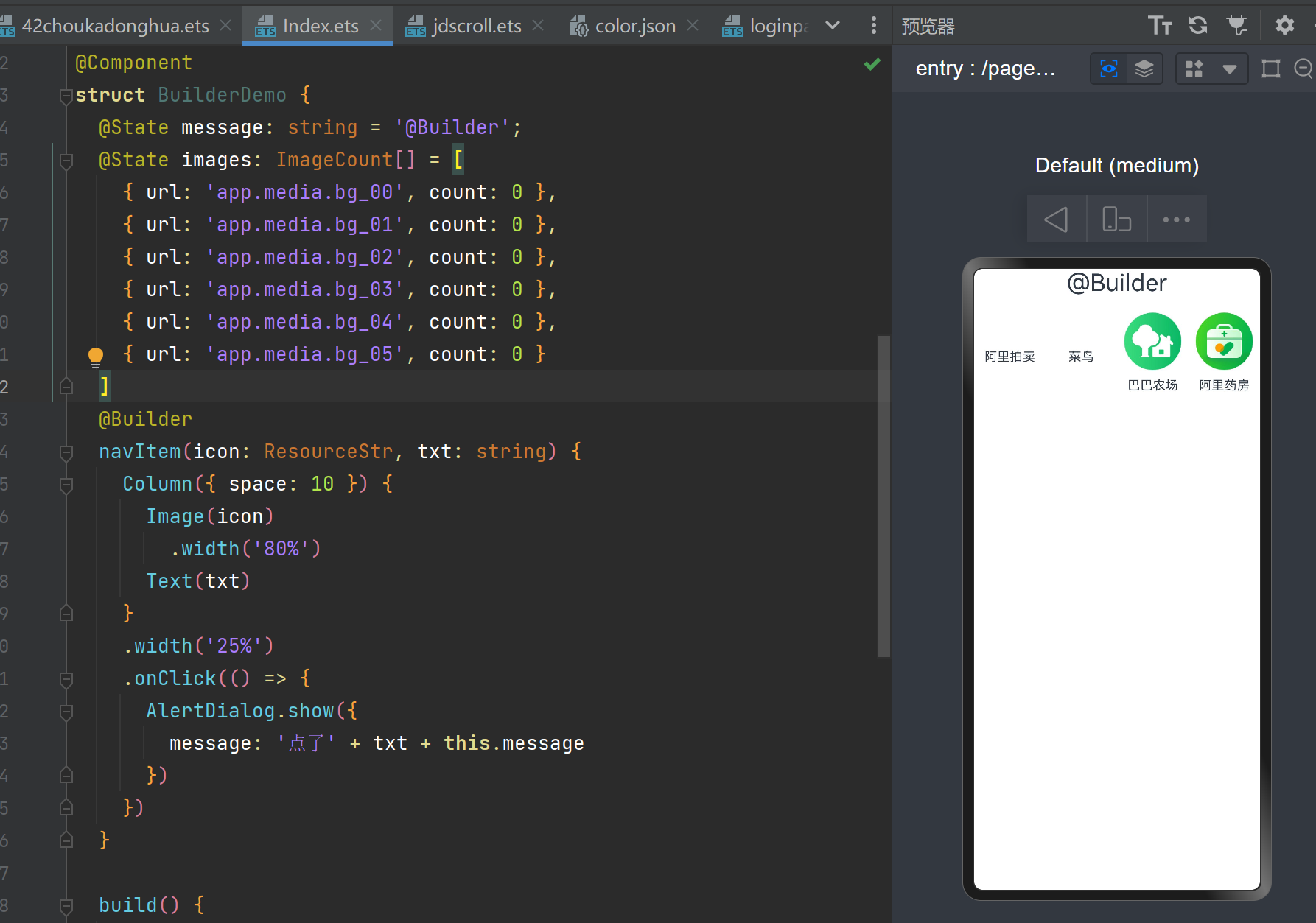
Task: Toggle the component layers view icon
Action: (x=1144, y=69)
